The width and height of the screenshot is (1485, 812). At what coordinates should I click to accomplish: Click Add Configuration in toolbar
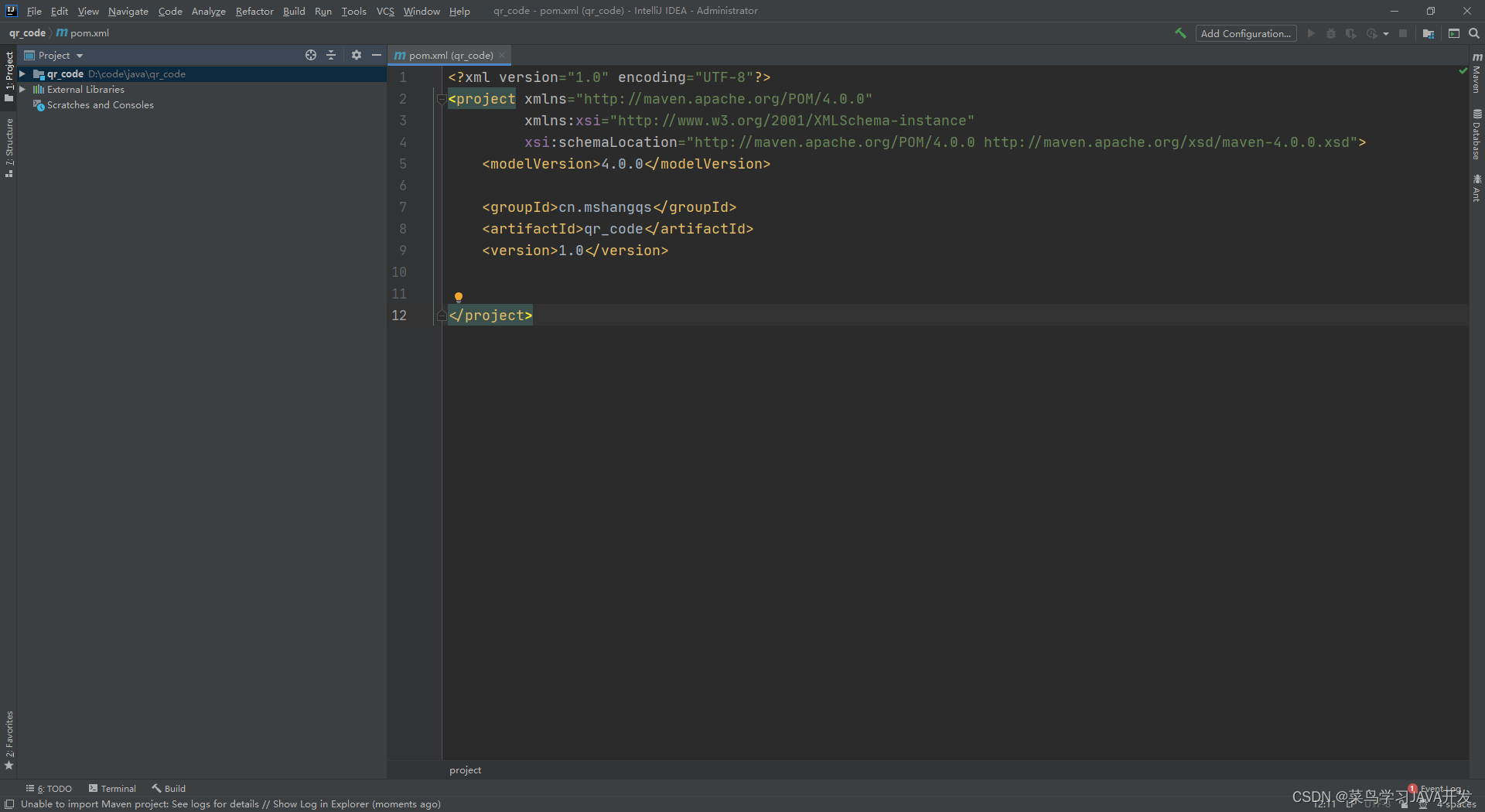[x=1245, y=33]
